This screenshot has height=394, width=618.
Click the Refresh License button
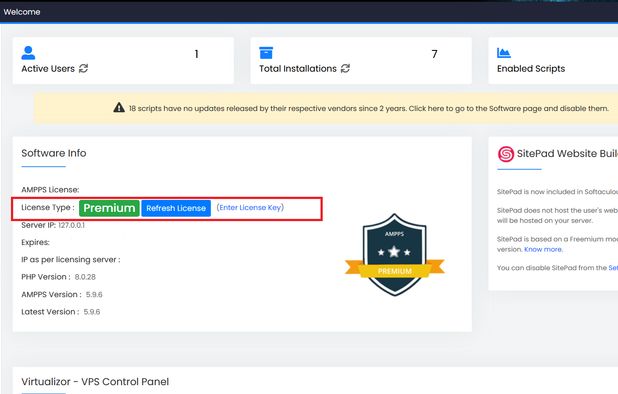click(176, 208)
